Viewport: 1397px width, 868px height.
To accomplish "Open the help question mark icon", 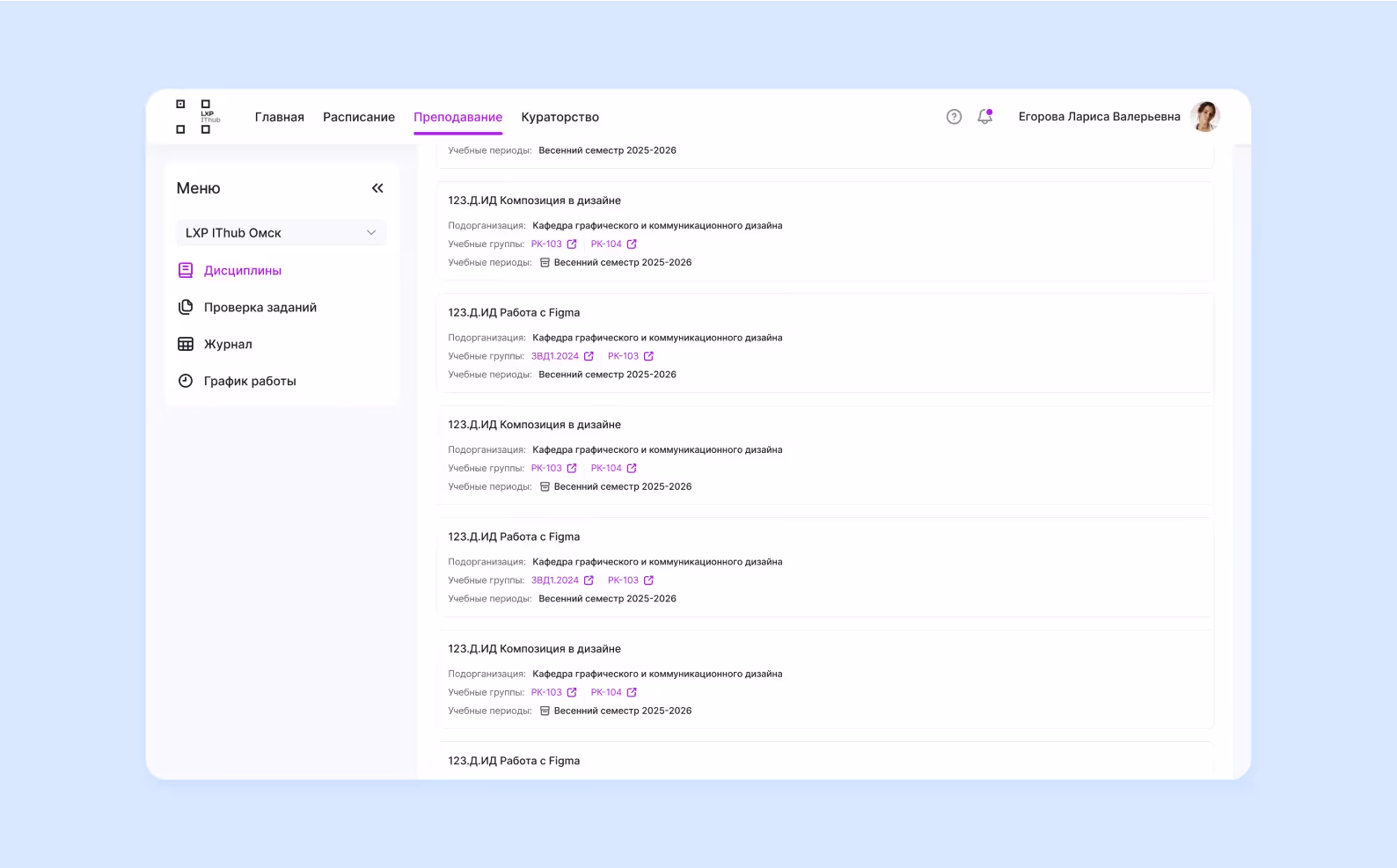I will (x=954, y=117).
